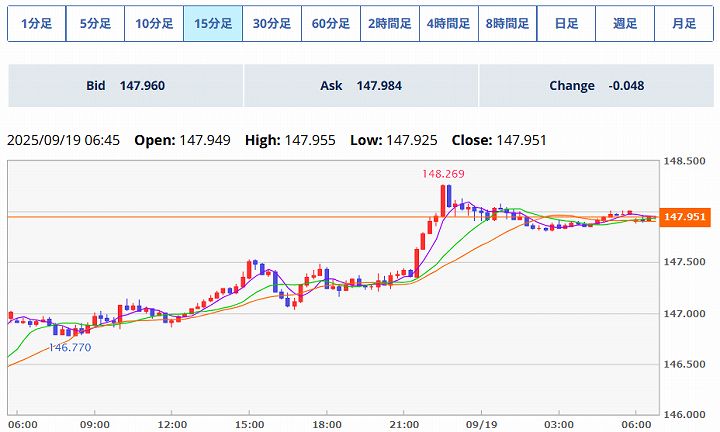Select the 5分足 chart tab
720x432 pixels.
96,23
